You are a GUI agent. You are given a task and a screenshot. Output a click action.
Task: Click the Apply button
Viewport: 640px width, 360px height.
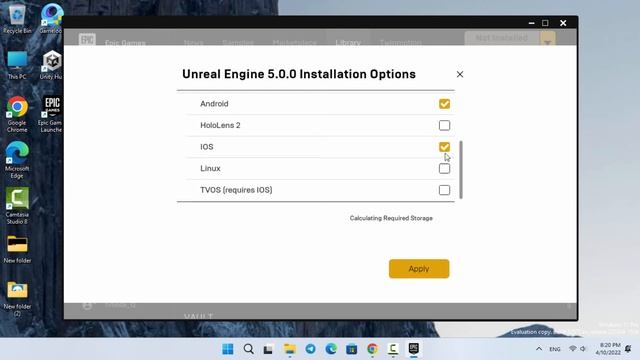(419, 269)
